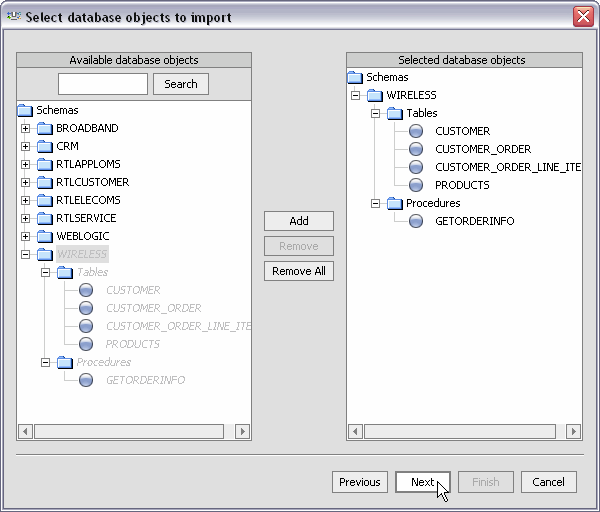Click left arrow of Available objects scrollbar
The width and height of the screenshot is (600, 512).
(25, 432)
